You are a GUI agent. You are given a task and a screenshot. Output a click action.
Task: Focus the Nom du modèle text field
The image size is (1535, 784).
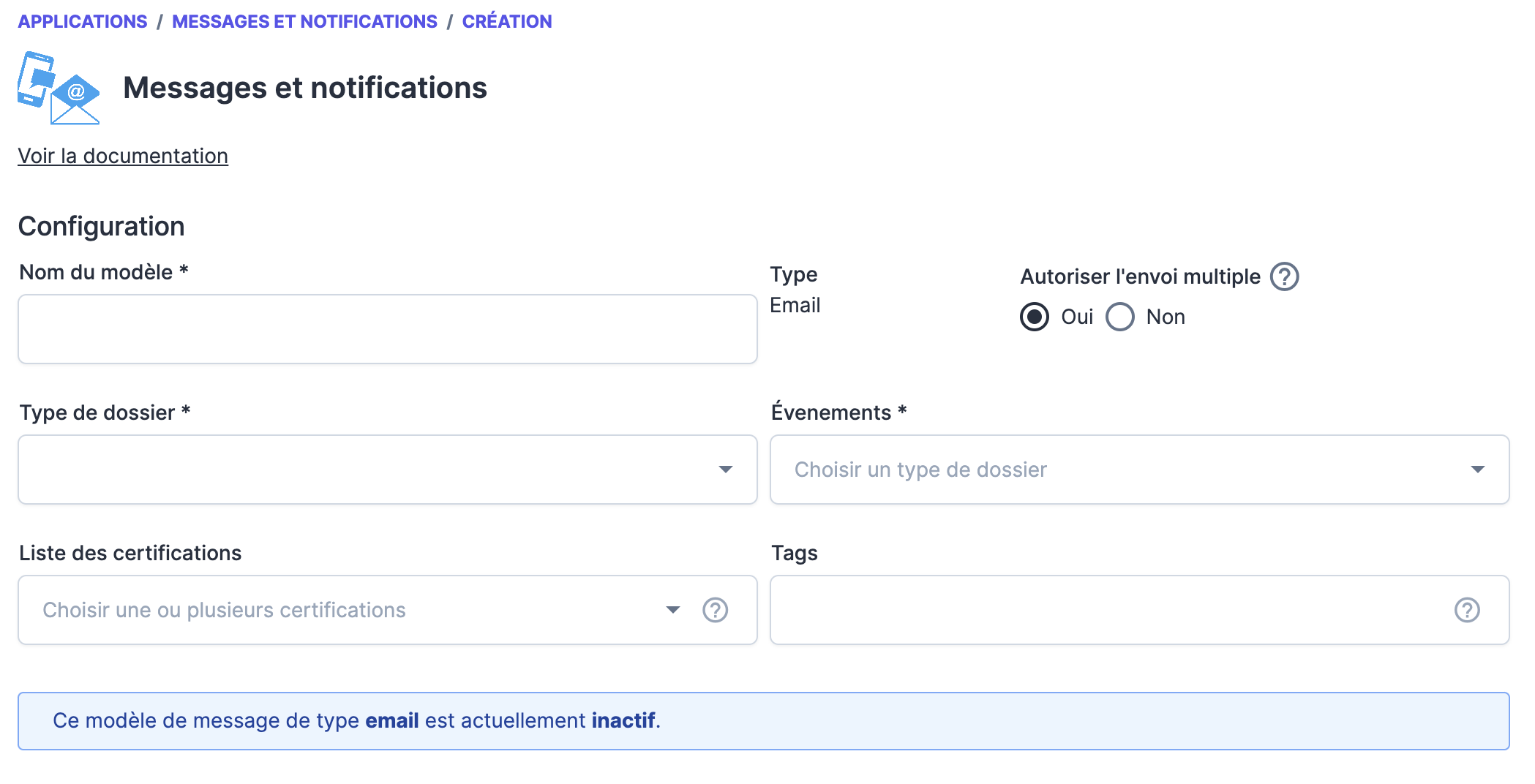pos(387,329)
